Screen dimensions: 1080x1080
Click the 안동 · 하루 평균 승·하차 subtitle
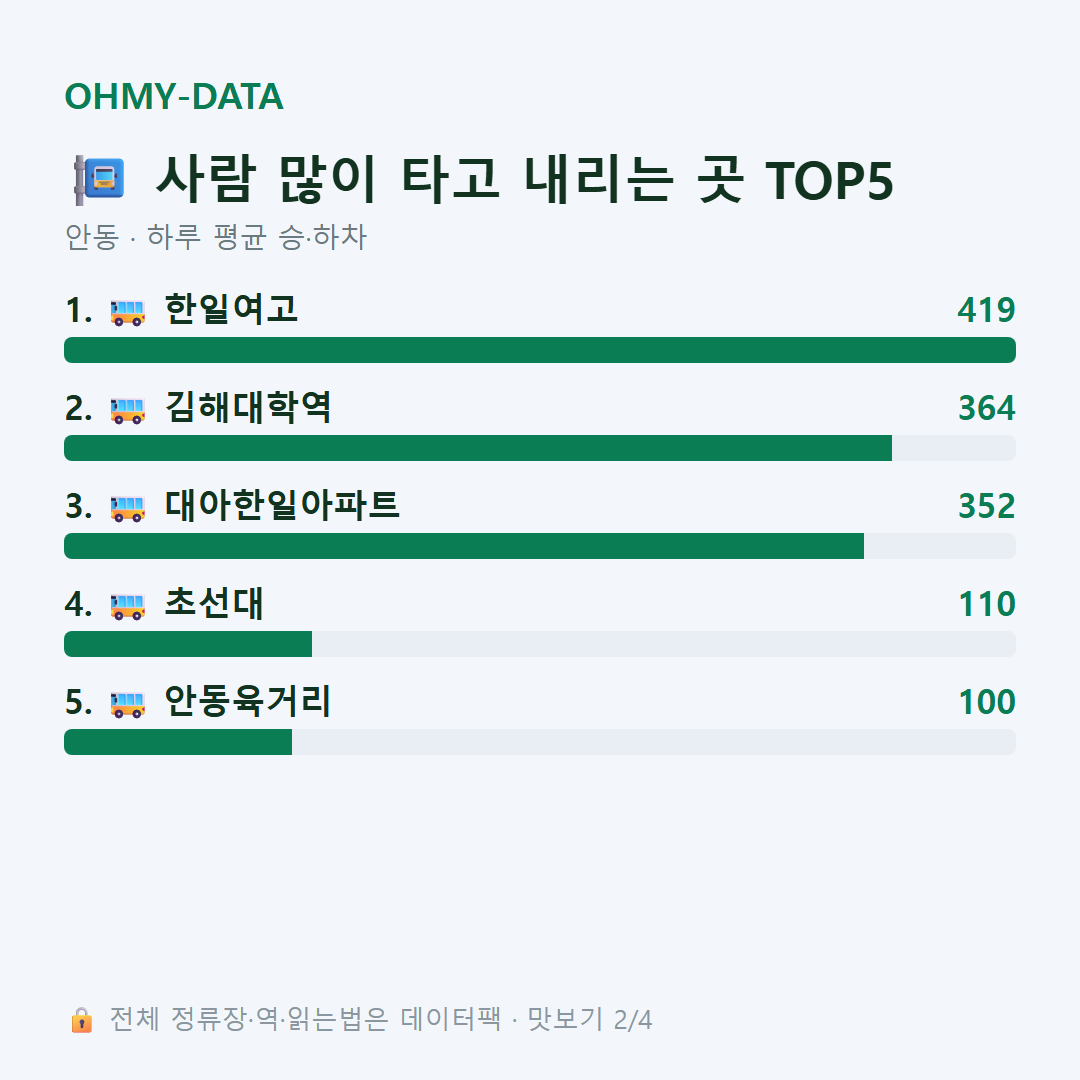(216, 237)
